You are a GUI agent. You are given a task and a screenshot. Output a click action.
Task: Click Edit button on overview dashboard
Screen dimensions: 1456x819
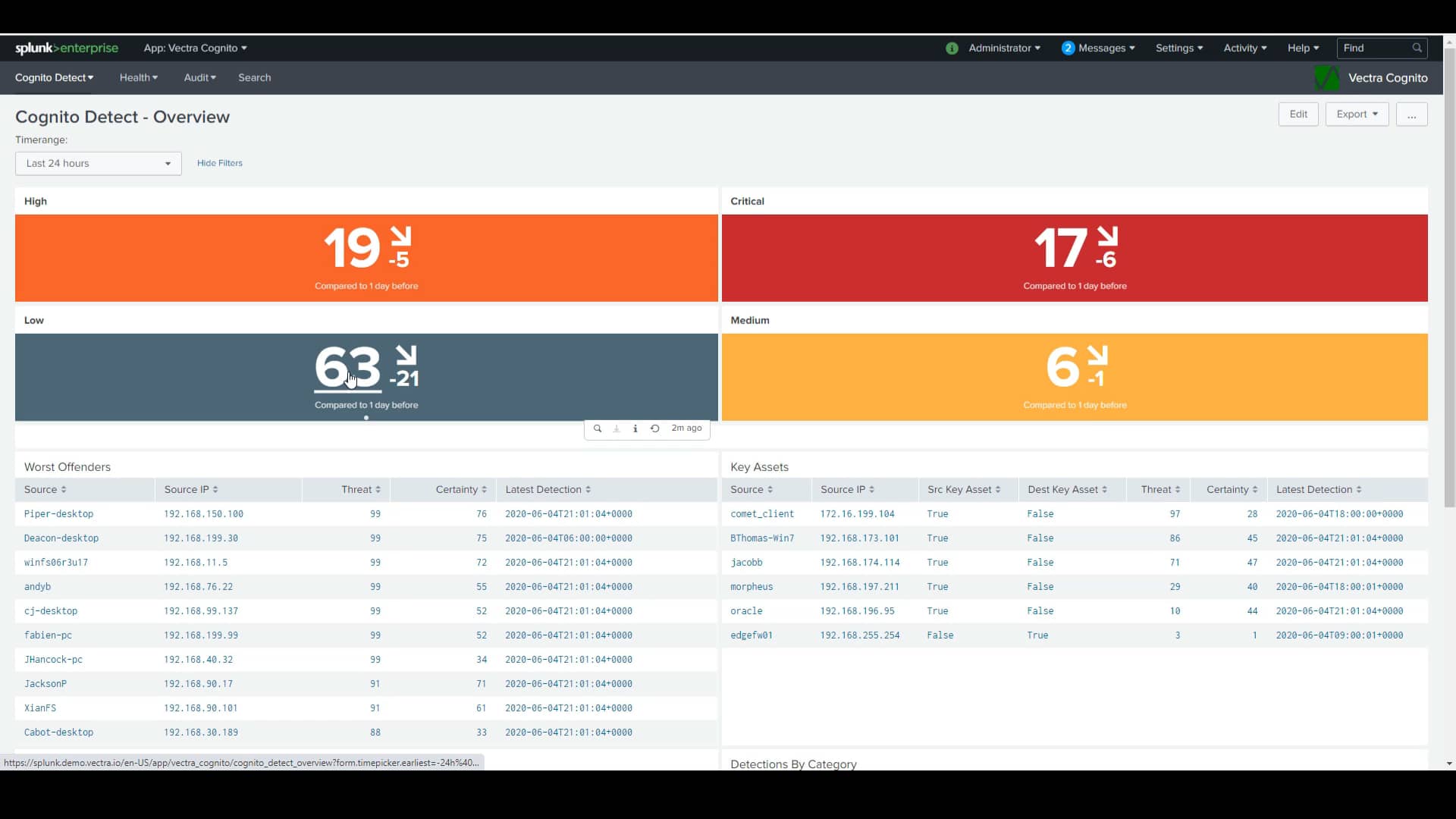point(1299,114)
